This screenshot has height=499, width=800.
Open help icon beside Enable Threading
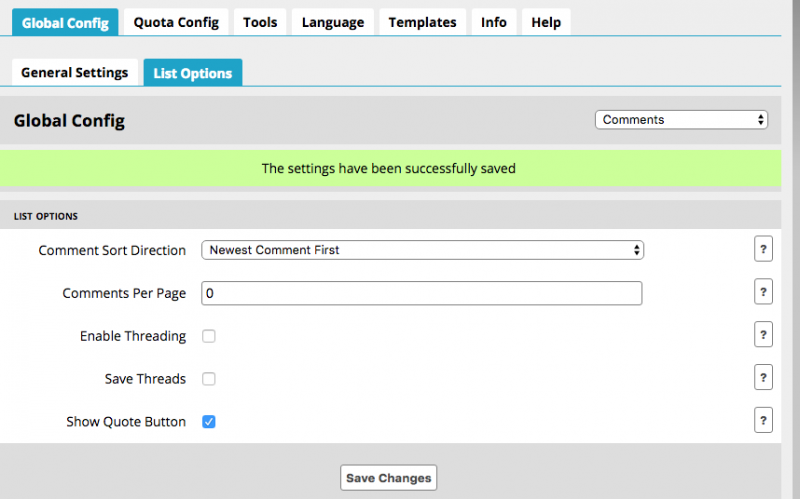764,336
